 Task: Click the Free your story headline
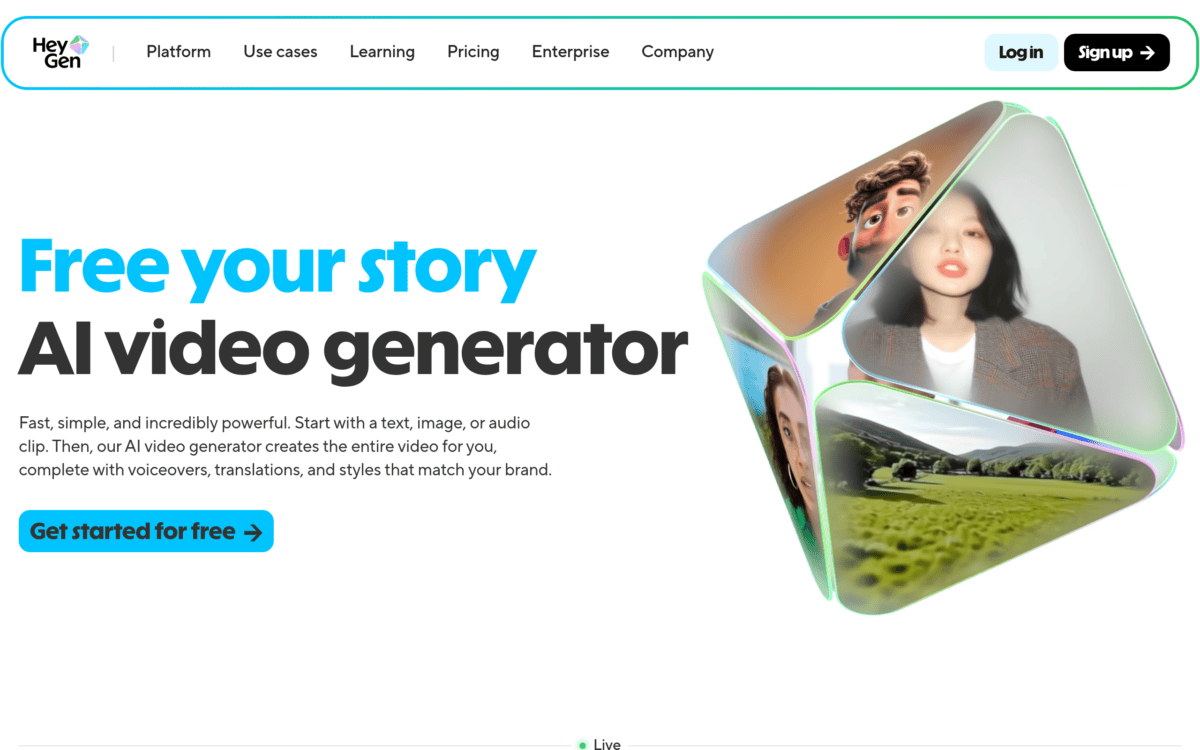pos(278,268)
